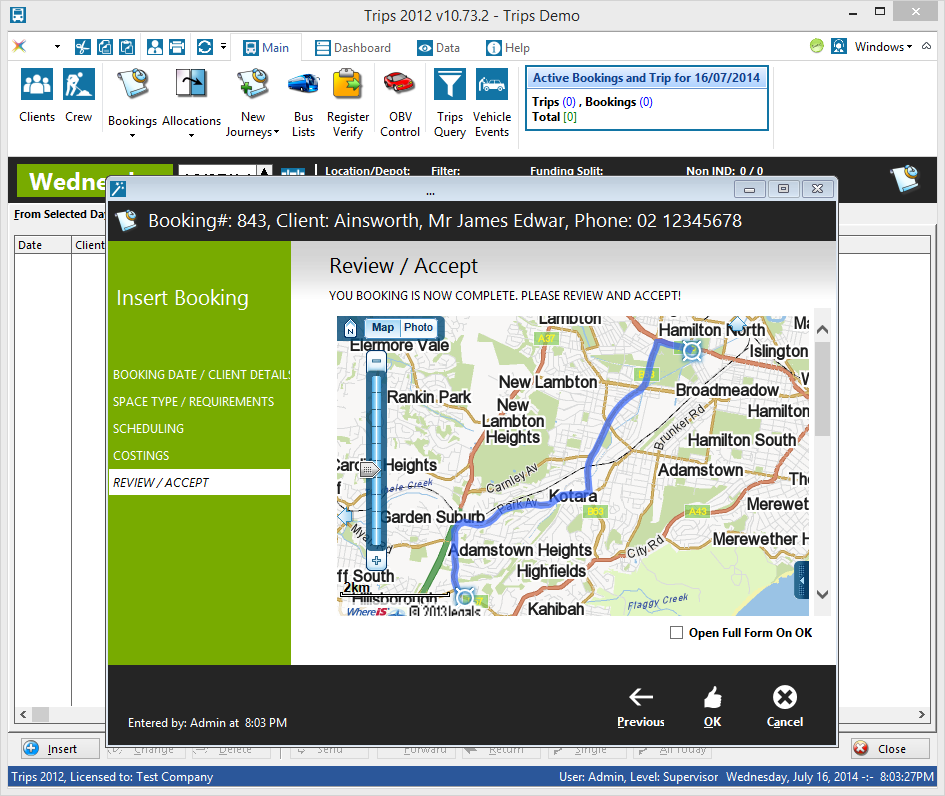Select Map view on map toggle

(x=383, y=328)
